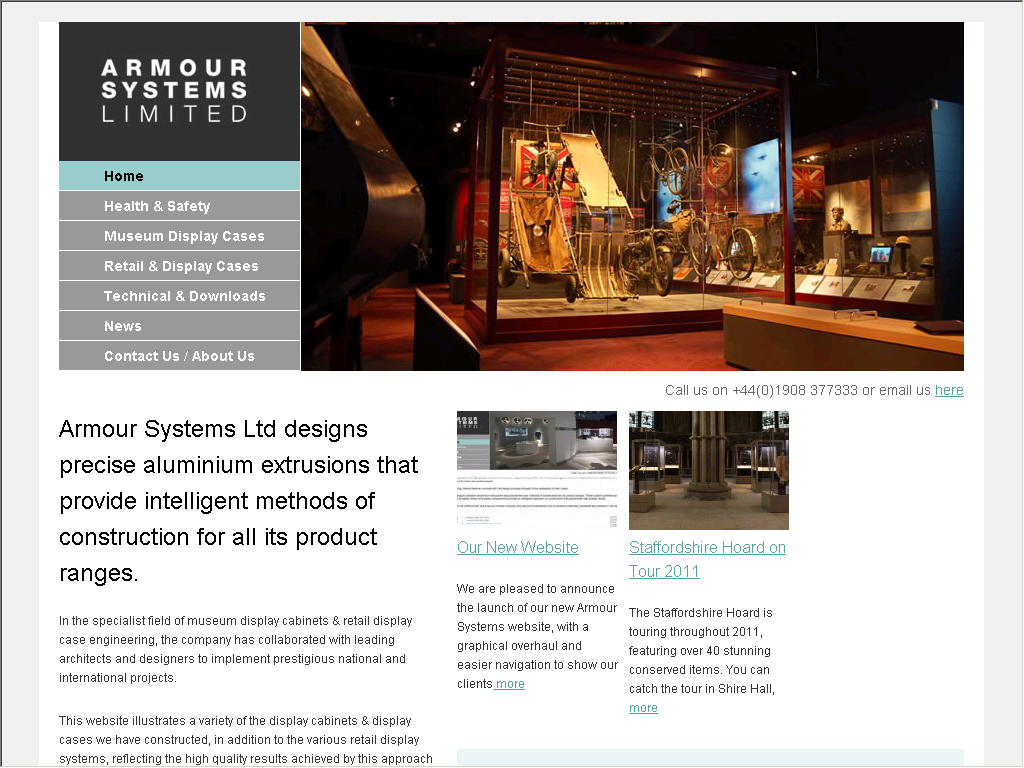Click the 'here' email link
This screenshot has height=768, width=1024.
coord(949,390)
